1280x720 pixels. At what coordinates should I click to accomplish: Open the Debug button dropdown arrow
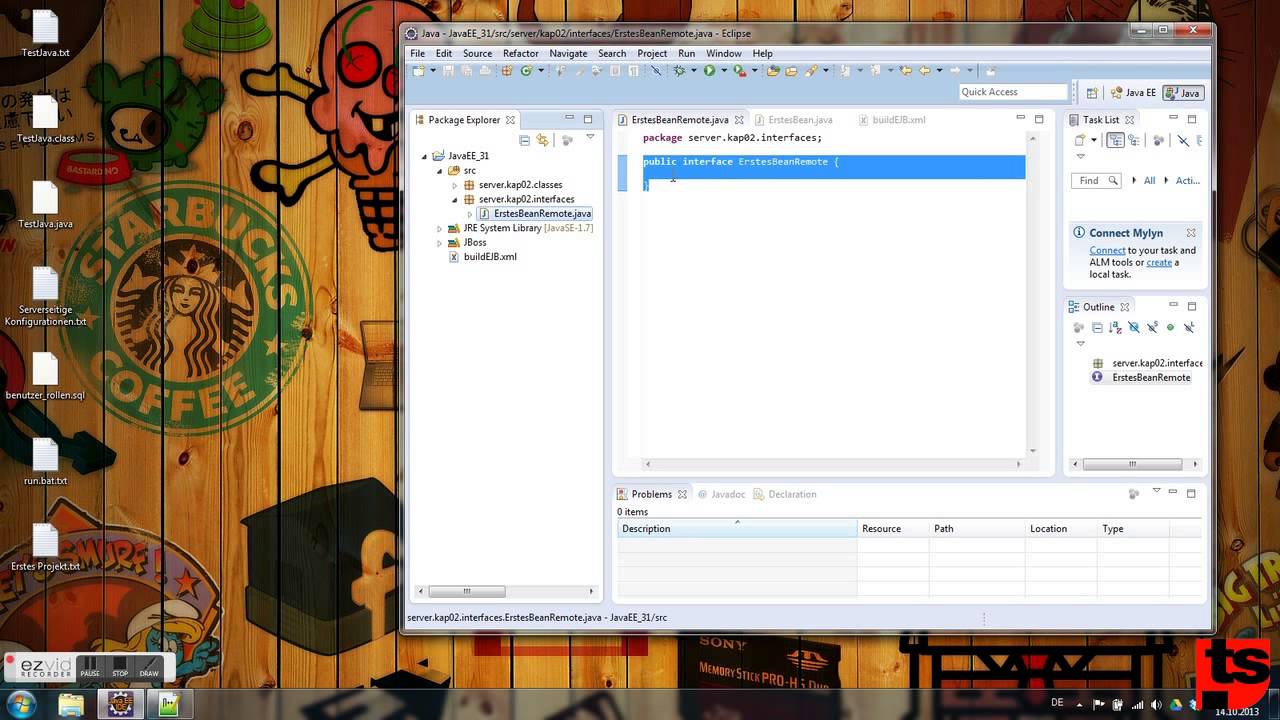pos(693,70)
